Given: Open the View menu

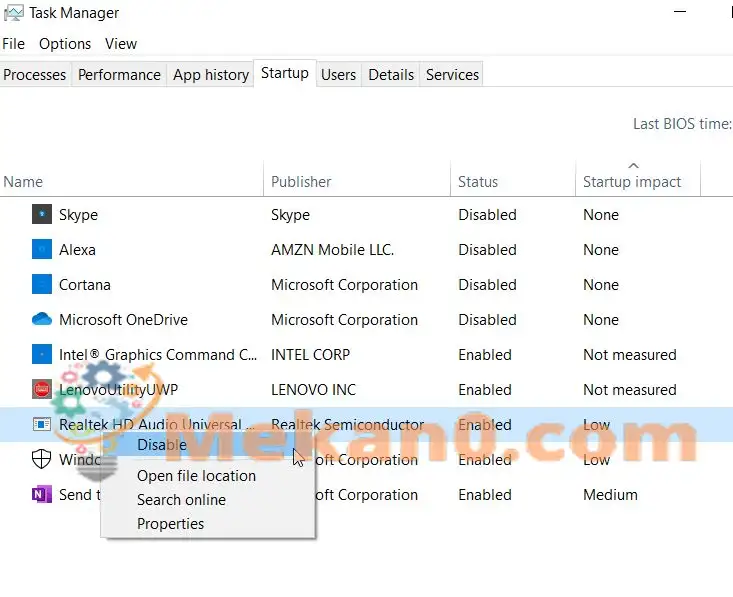Looking at the screenshot, I should tap(121, 44).
